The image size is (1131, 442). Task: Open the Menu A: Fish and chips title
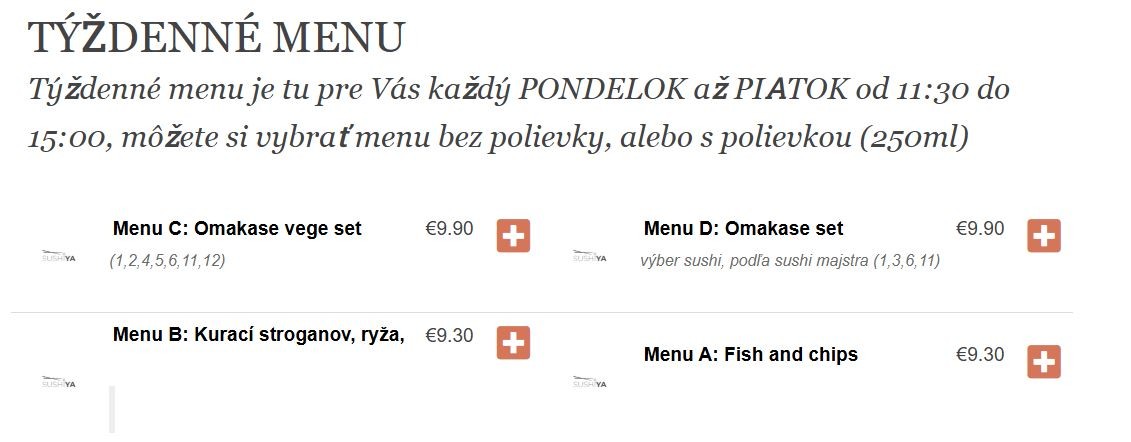(751, 355)
